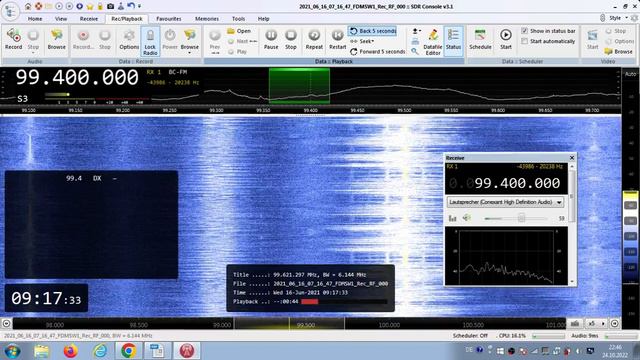The width and height of the screenshot is (640, 360).
Task: Browse the Video recordings folder
Action: [619, 52]
